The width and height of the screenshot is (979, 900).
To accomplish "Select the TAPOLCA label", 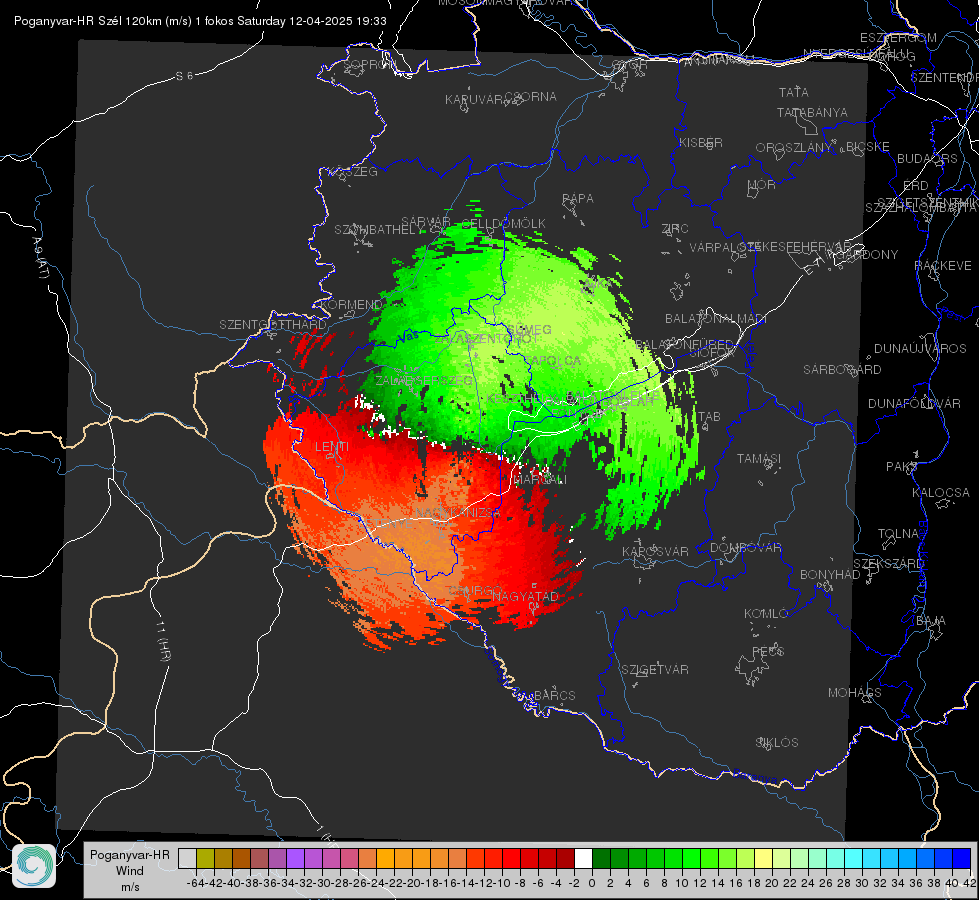I will pos(552,360).
